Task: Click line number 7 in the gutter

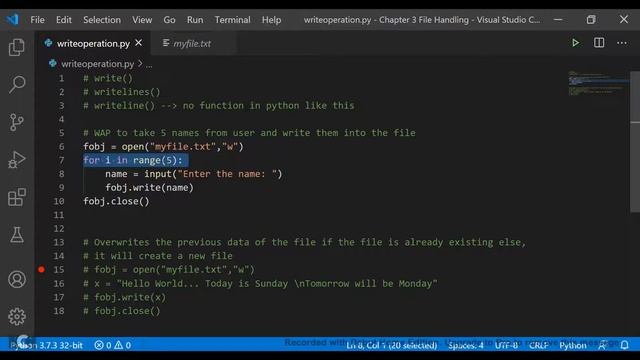Action: (62, 160)
